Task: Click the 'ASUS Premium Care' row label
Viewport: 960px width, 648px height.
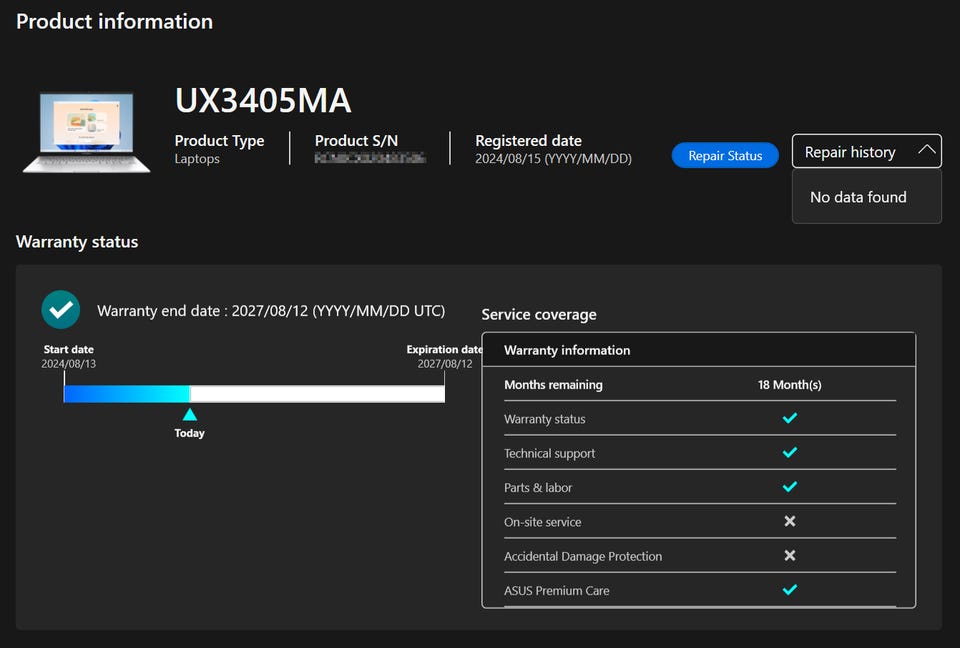Action: click(x=557, y=590)
